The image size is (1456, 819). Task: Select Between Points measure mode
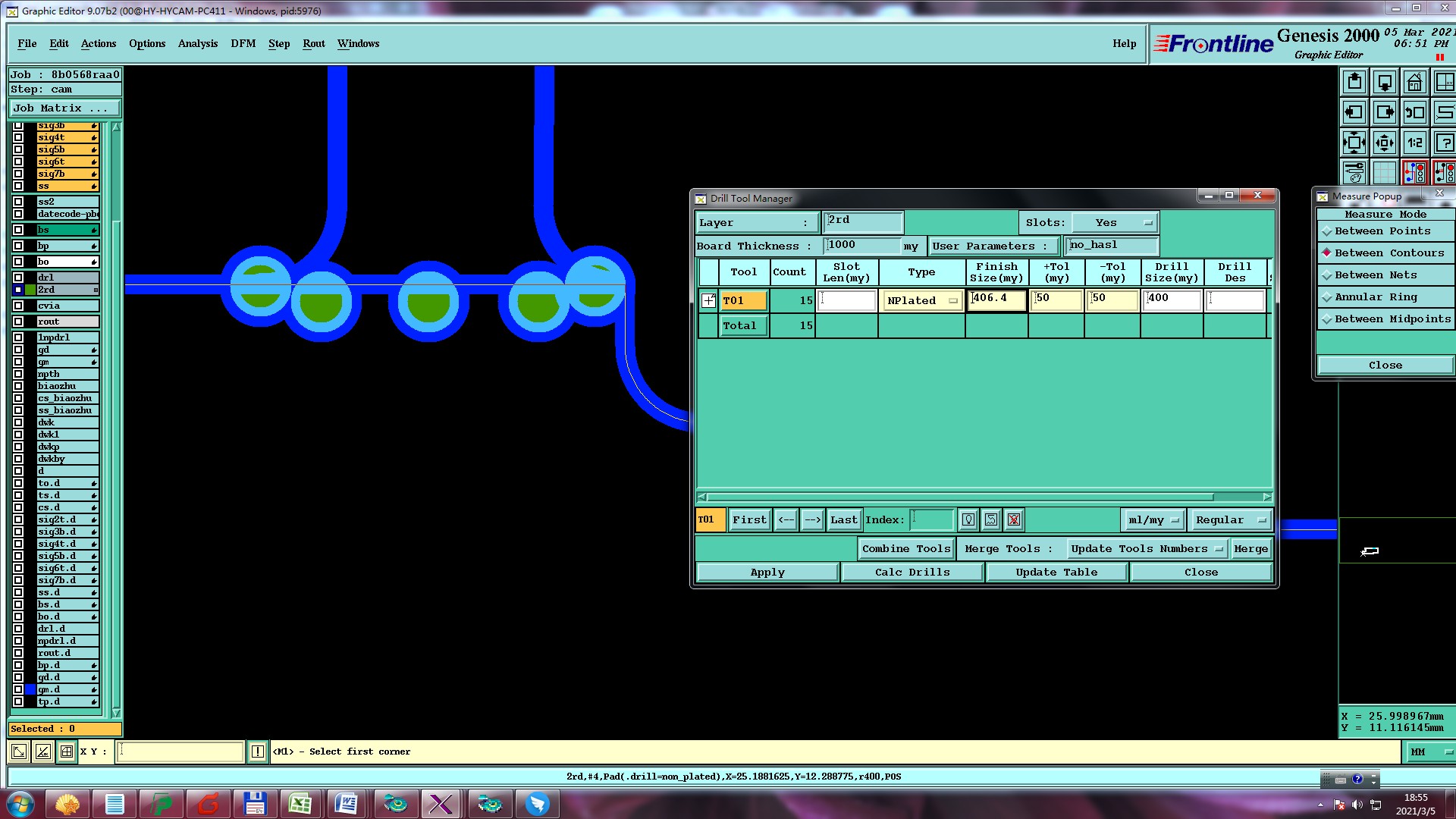[x=1382, y=231]
